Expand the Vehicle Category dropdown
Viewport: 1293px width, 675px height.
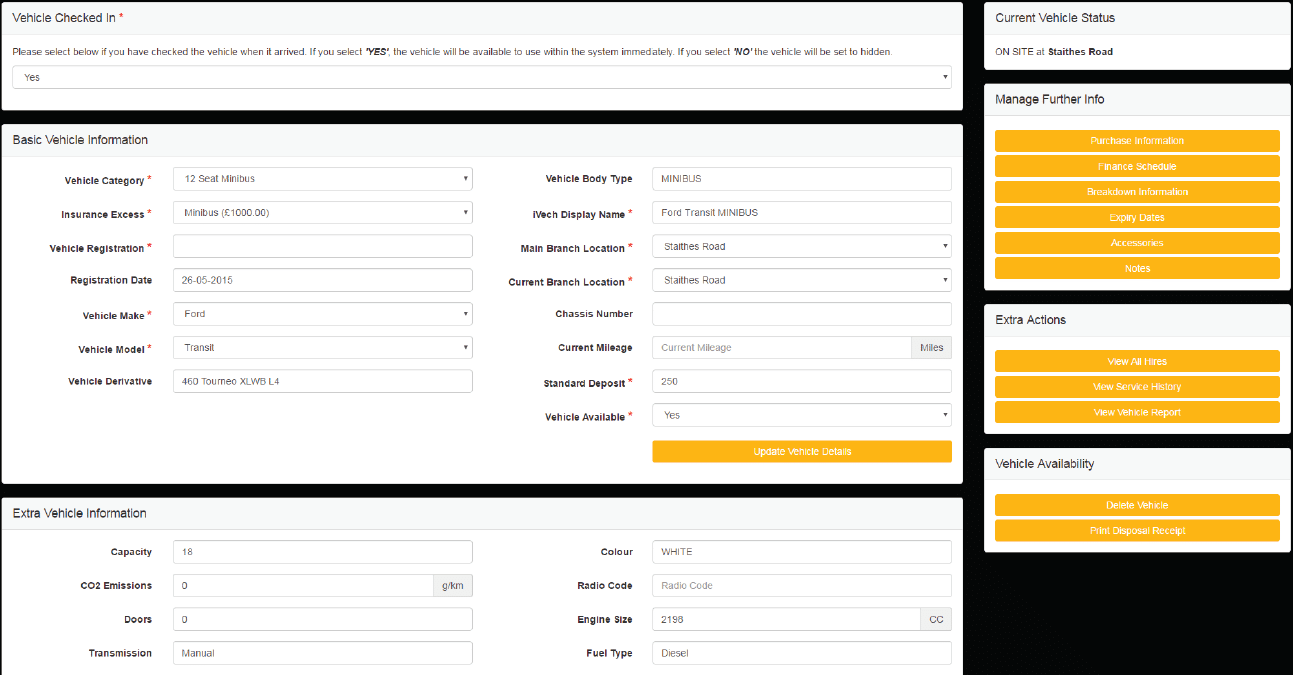pyautogui.click(x=322, y=179)
